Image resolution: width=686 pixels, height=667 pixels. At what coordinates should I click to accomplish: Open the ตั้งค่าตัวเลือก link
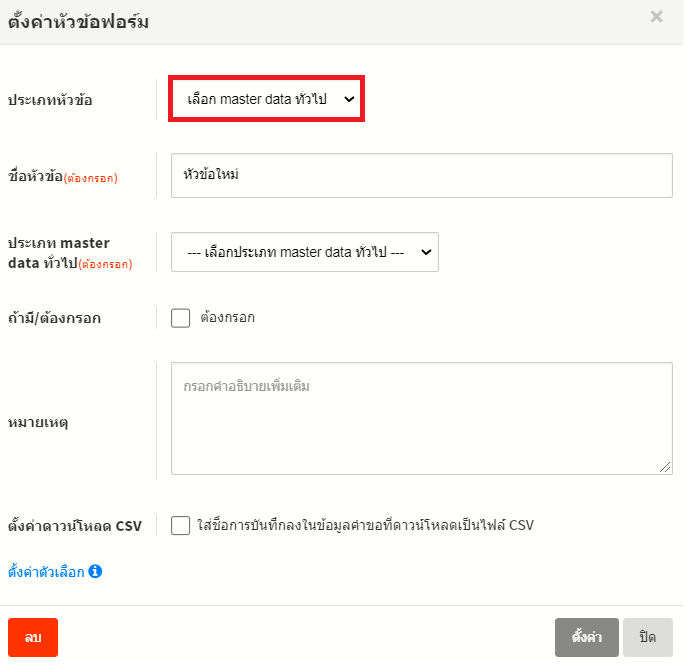pyautogui.click(x=46, y=572)
